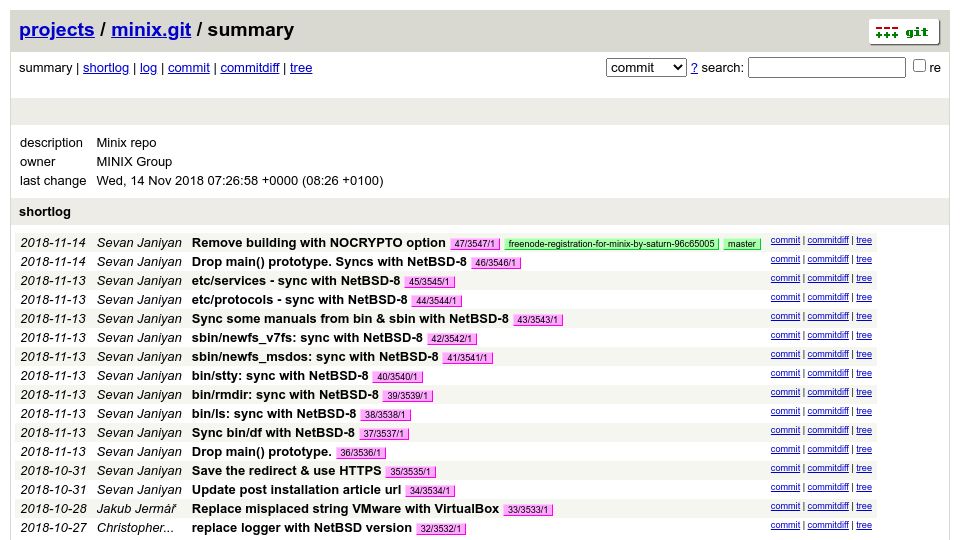The image size is (960, 540).
Task: Open the shortlog section heading
Action: click(x=45, y=212)
